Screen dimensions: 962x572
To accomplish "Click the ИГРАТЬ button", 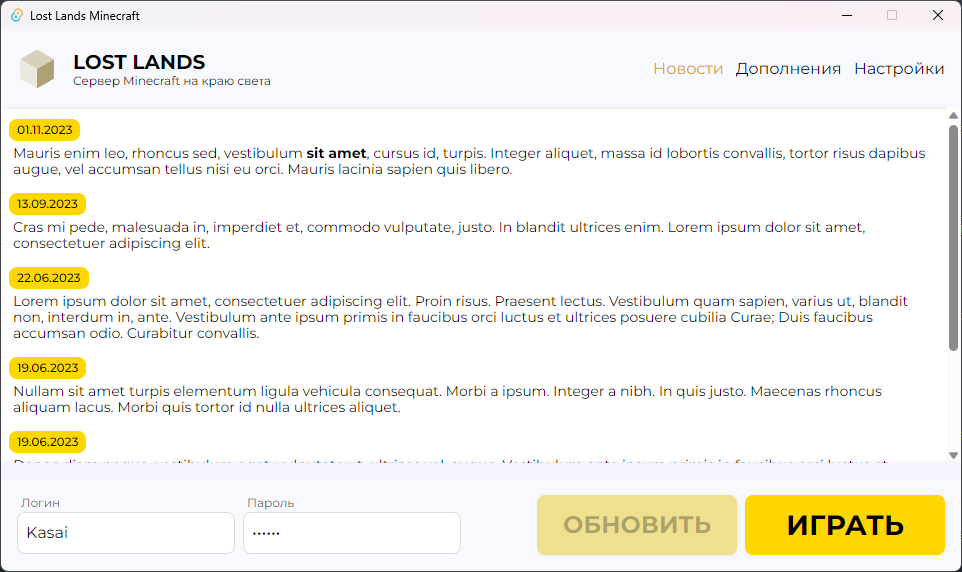I will point(845,525).
